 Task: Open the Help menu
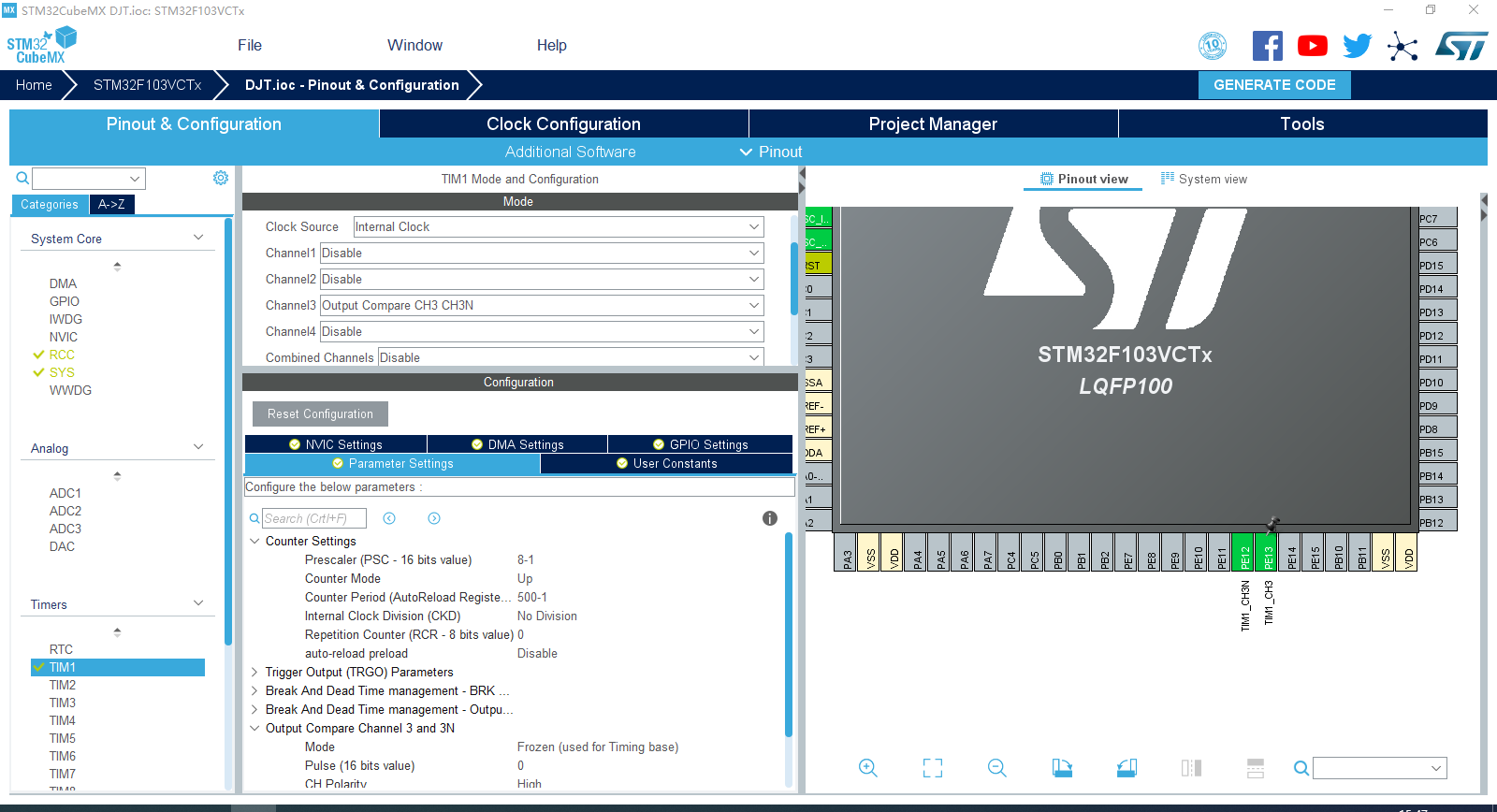(552, 45)
